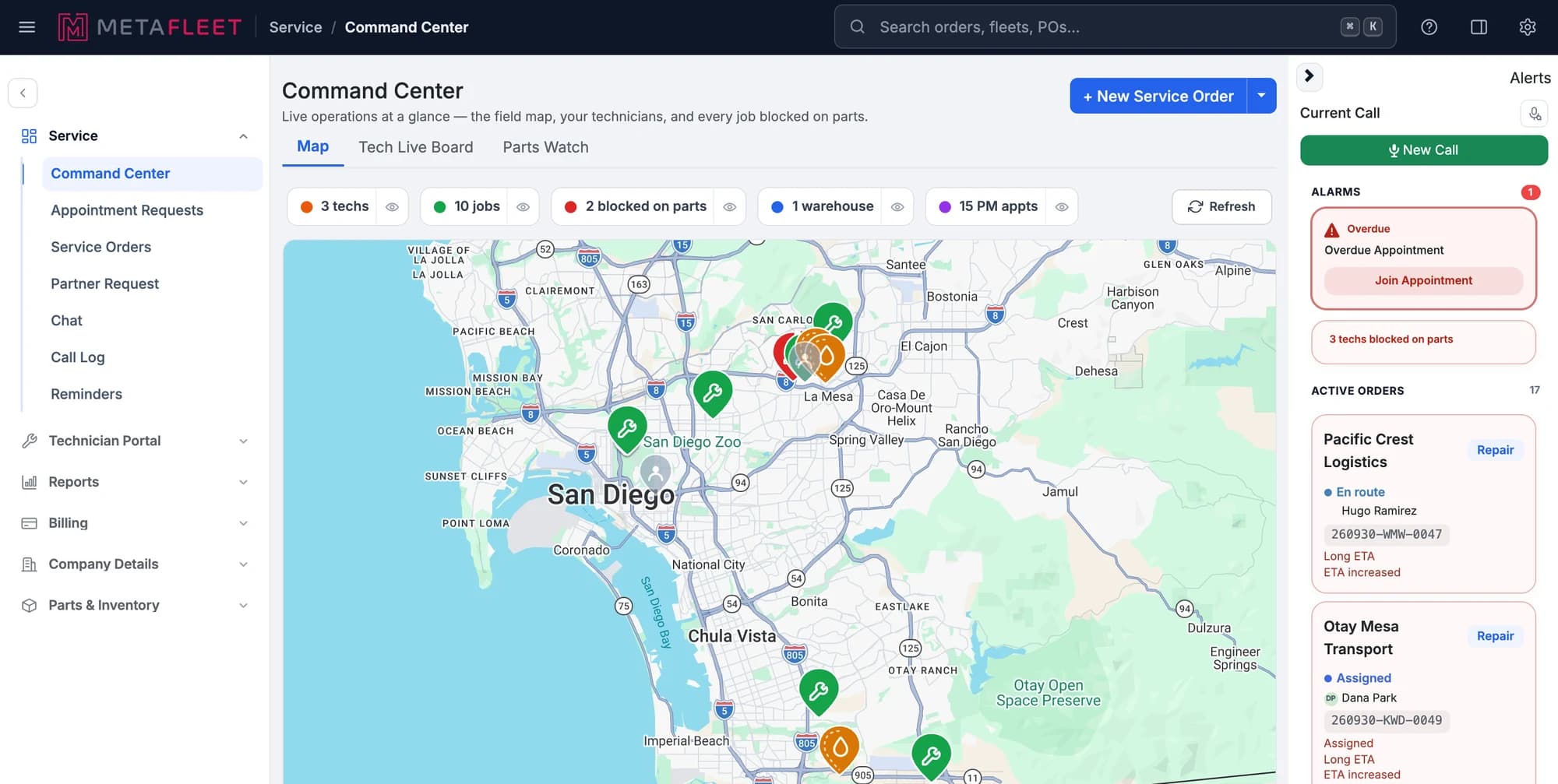Select the green wrench pin above San Diego Zoo

point(713,392)
